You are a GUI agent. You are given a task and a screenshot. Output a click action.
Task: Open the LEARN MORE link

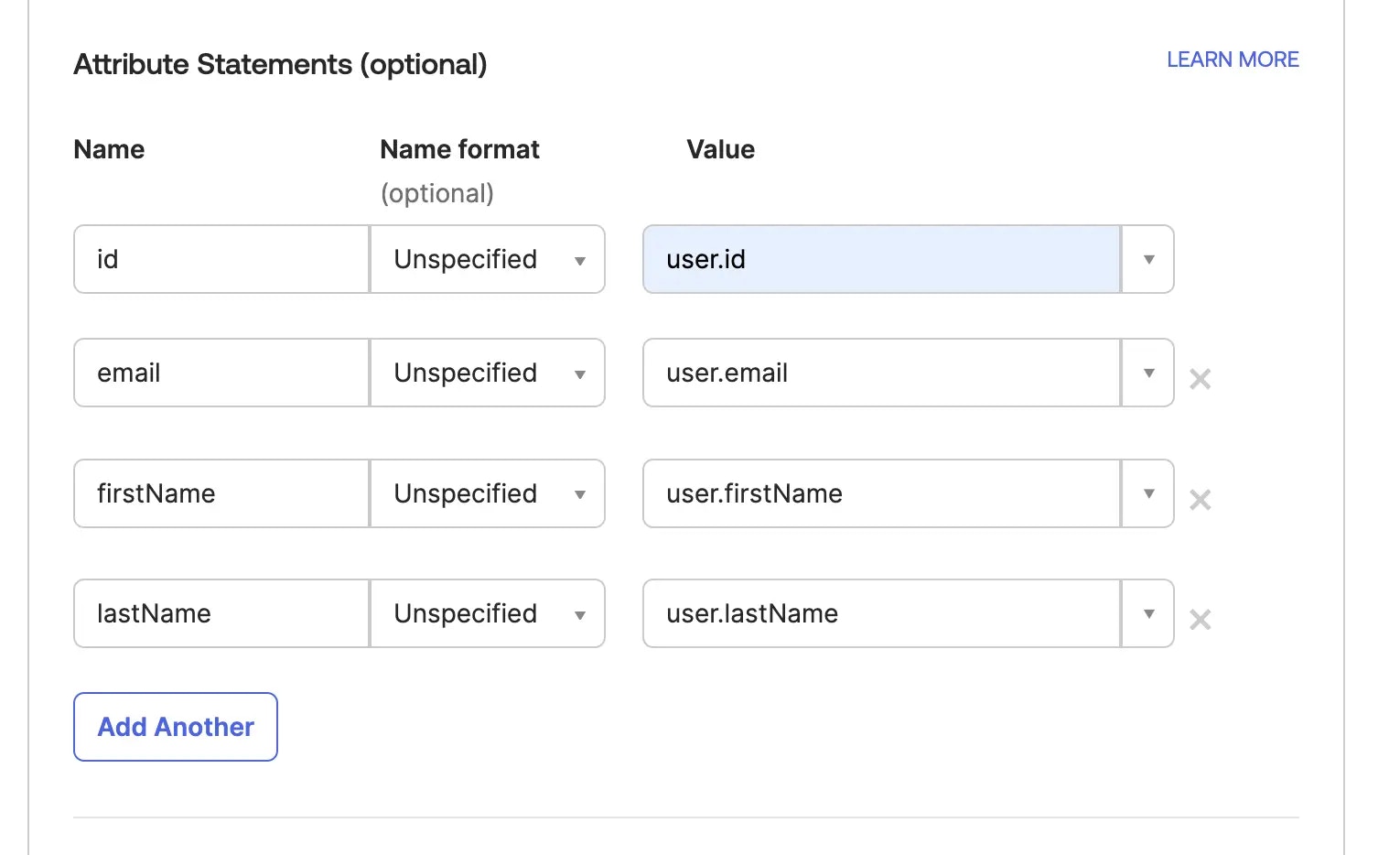(x=1233, y=60)
